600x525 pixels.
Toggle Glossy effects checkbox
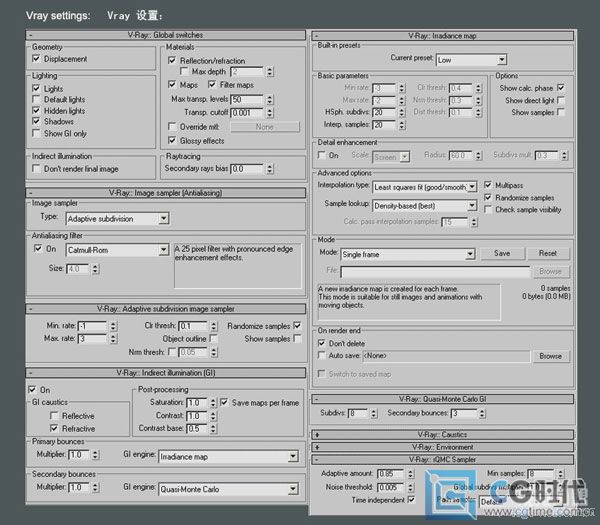172,140
